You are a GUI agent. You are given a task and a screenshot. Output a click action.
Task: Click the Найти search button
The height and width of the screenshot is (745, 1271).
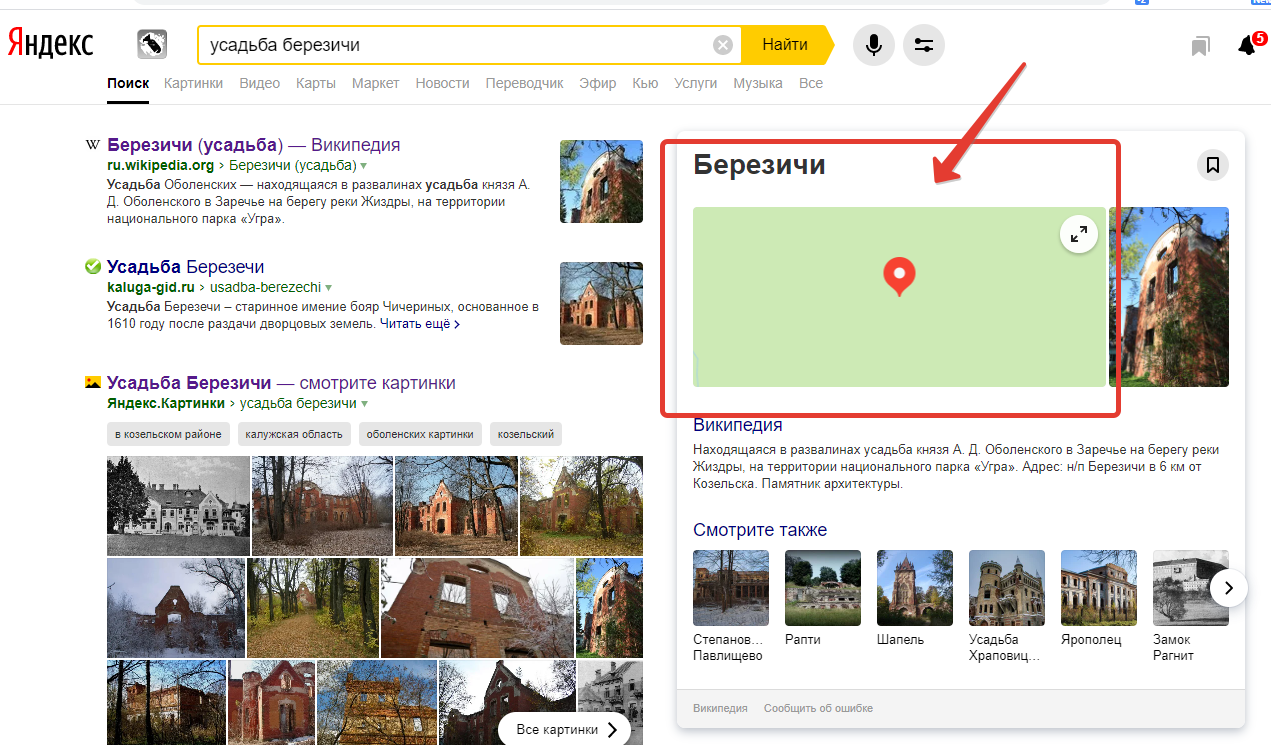pyautogui.click(x=786, y=45)
